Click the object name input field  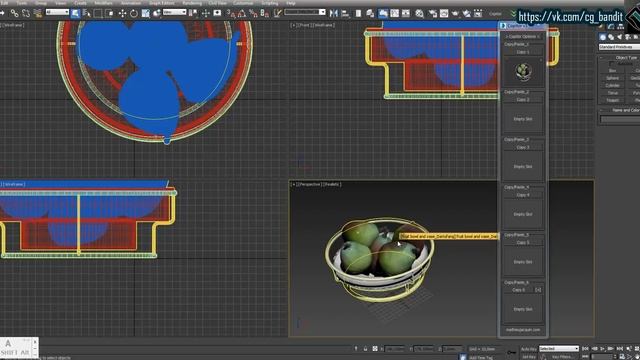coord(620,119)
